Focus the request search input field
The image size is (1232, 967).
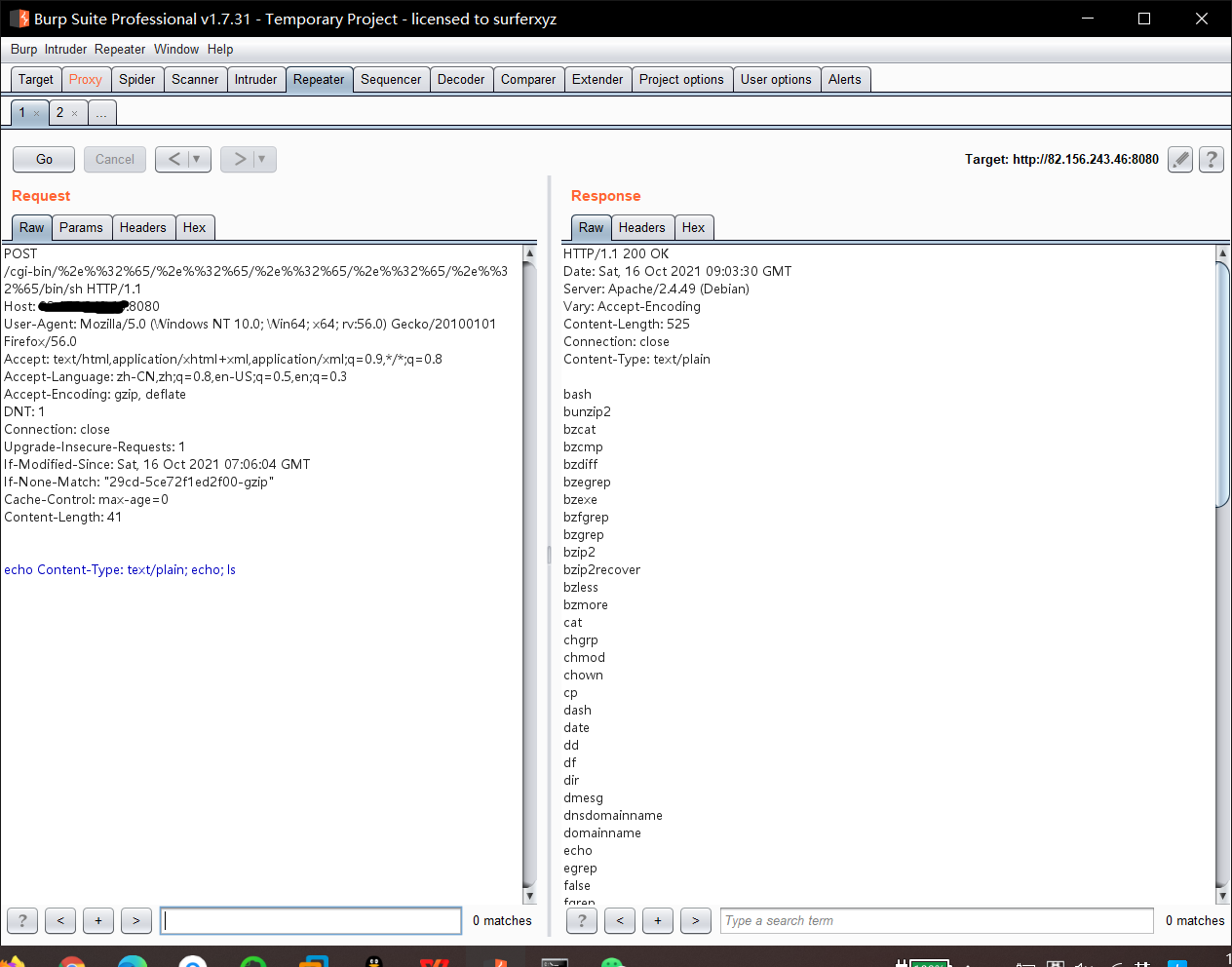click(311, 920)
